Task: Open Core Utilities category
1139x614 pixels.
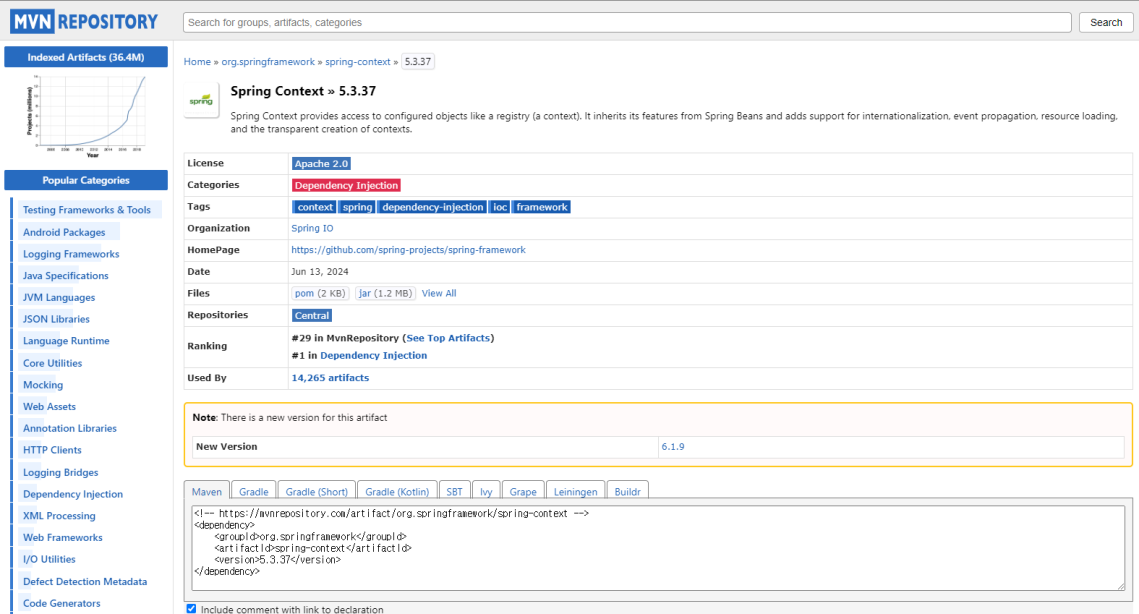Action: (52, 363)
